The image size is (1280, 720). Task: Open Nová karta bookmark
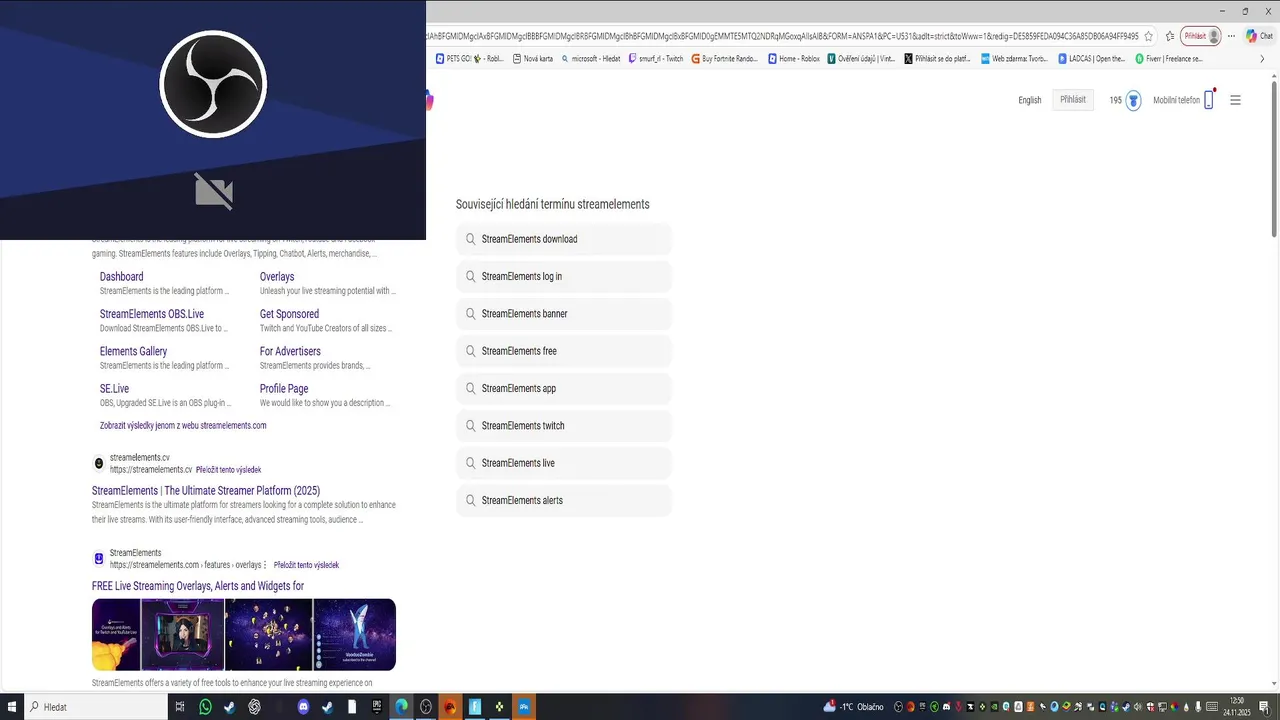point(532,59)
